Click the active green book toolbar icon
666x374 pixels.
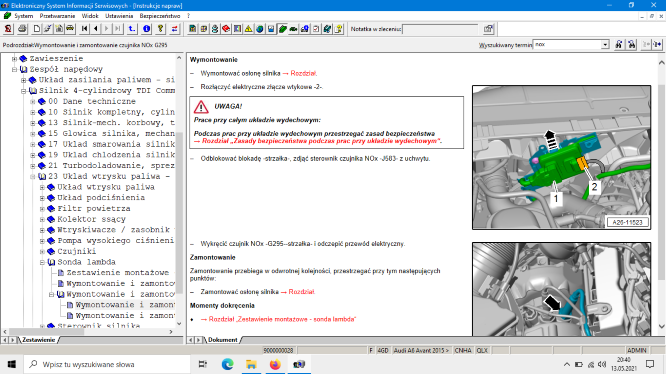(x=282, y=29)
